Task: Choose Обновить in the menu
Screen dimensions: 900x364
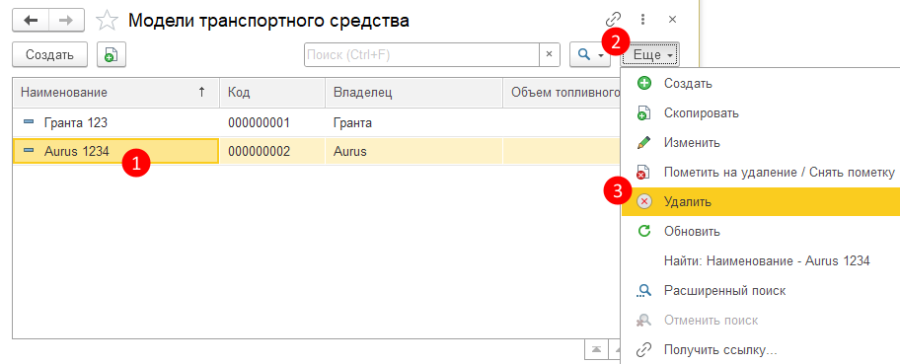Action: pyautogui.click(x=761, y=231)
